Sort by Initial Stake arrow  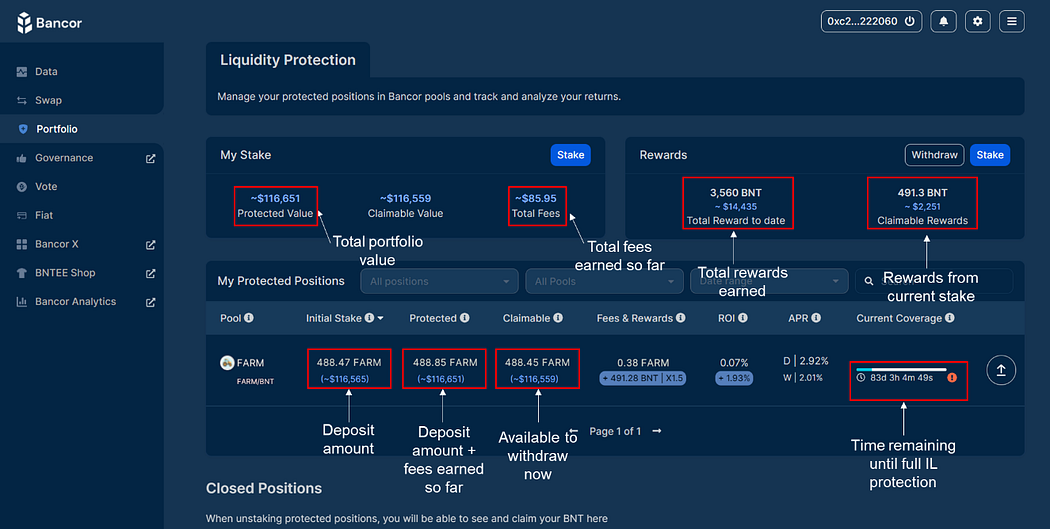click(x=380, y=318)
